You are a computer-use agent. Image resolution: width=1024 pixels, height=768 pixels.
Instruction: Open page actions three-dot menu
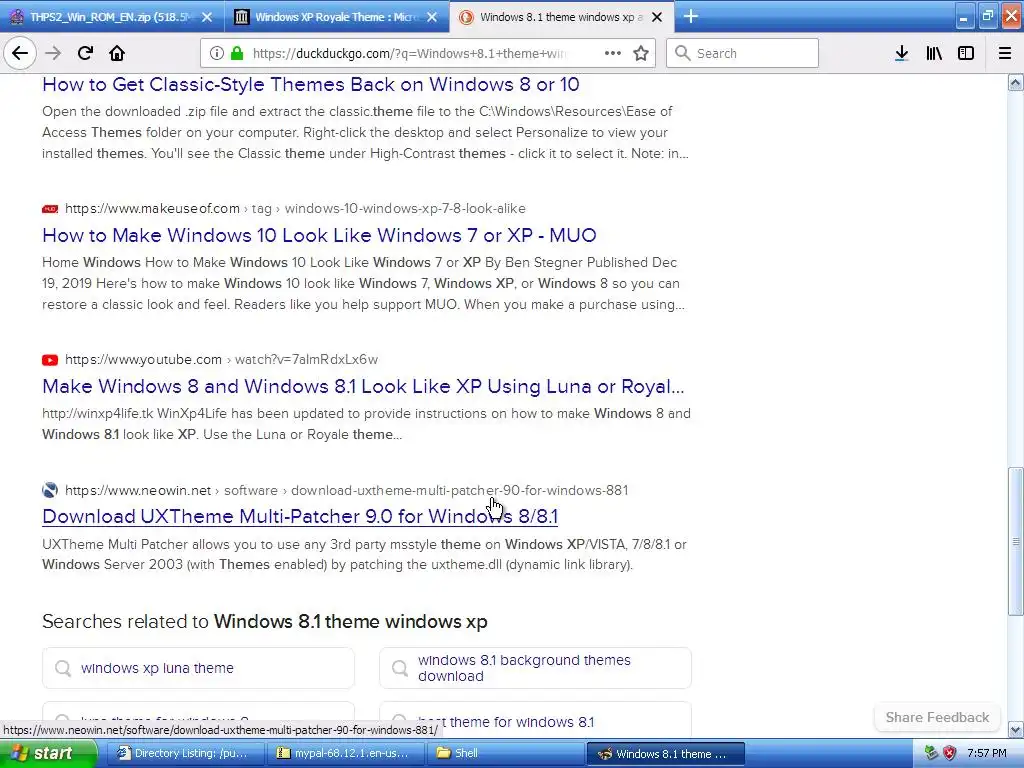(x=613, y=53)
